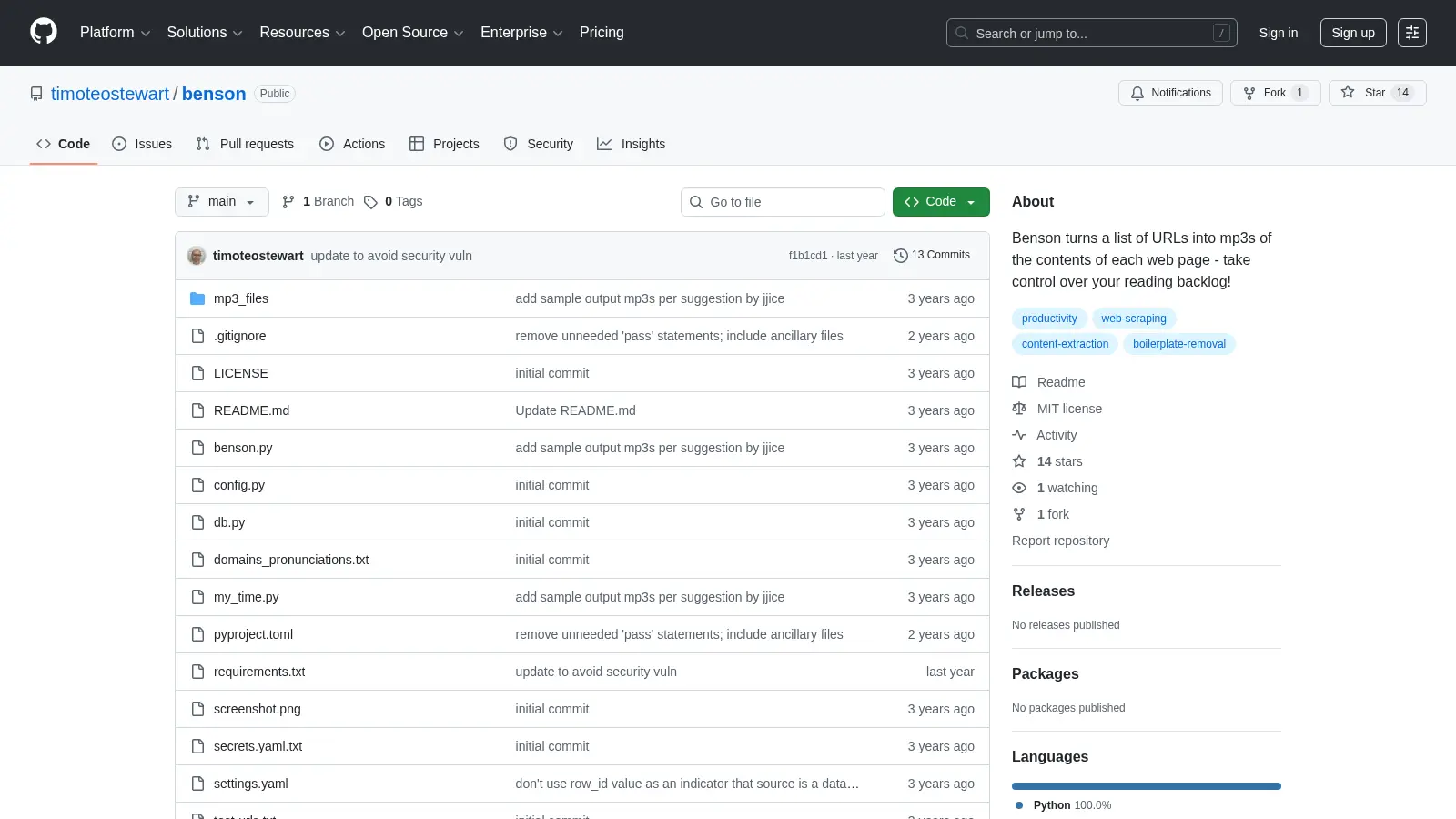Open the header menu icon beside Sign up
1456x819 pixels.
tap(1412, 33)
